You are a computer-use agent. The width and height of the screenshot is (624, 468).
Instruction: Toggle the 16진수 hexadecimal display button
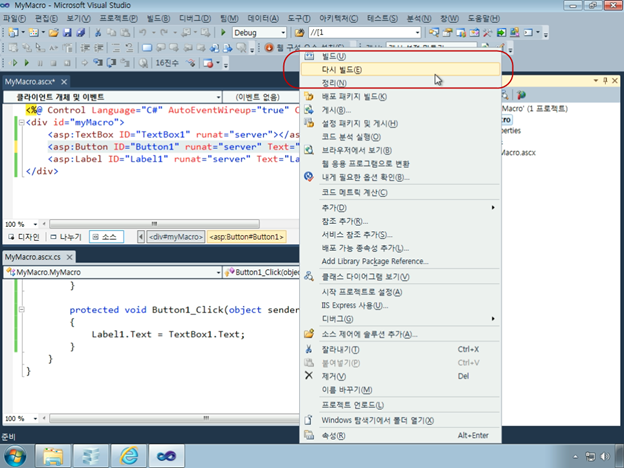coord(167,63)
